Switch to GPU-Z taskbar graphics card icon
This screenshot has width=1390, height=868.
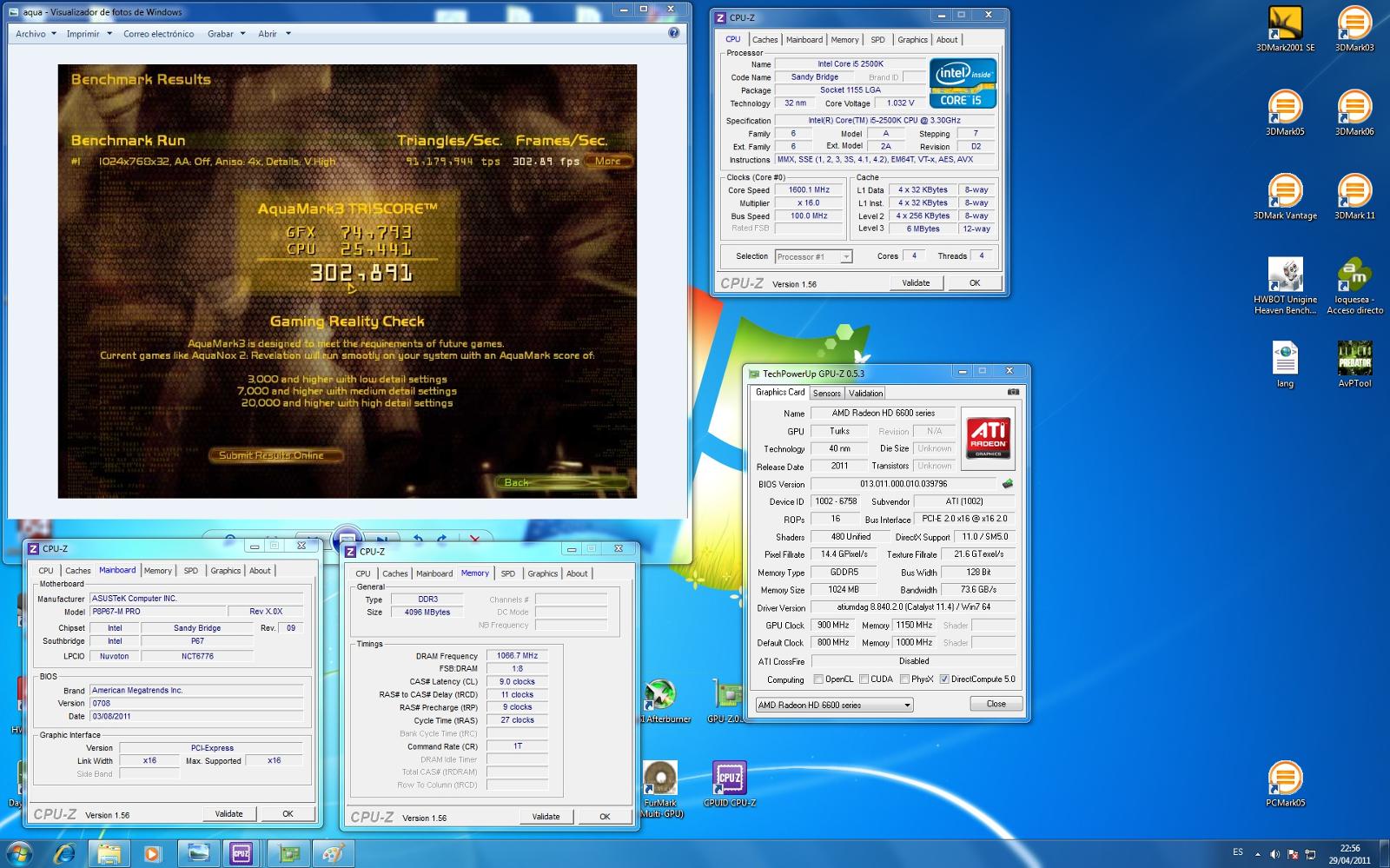(x=288, y=853)
